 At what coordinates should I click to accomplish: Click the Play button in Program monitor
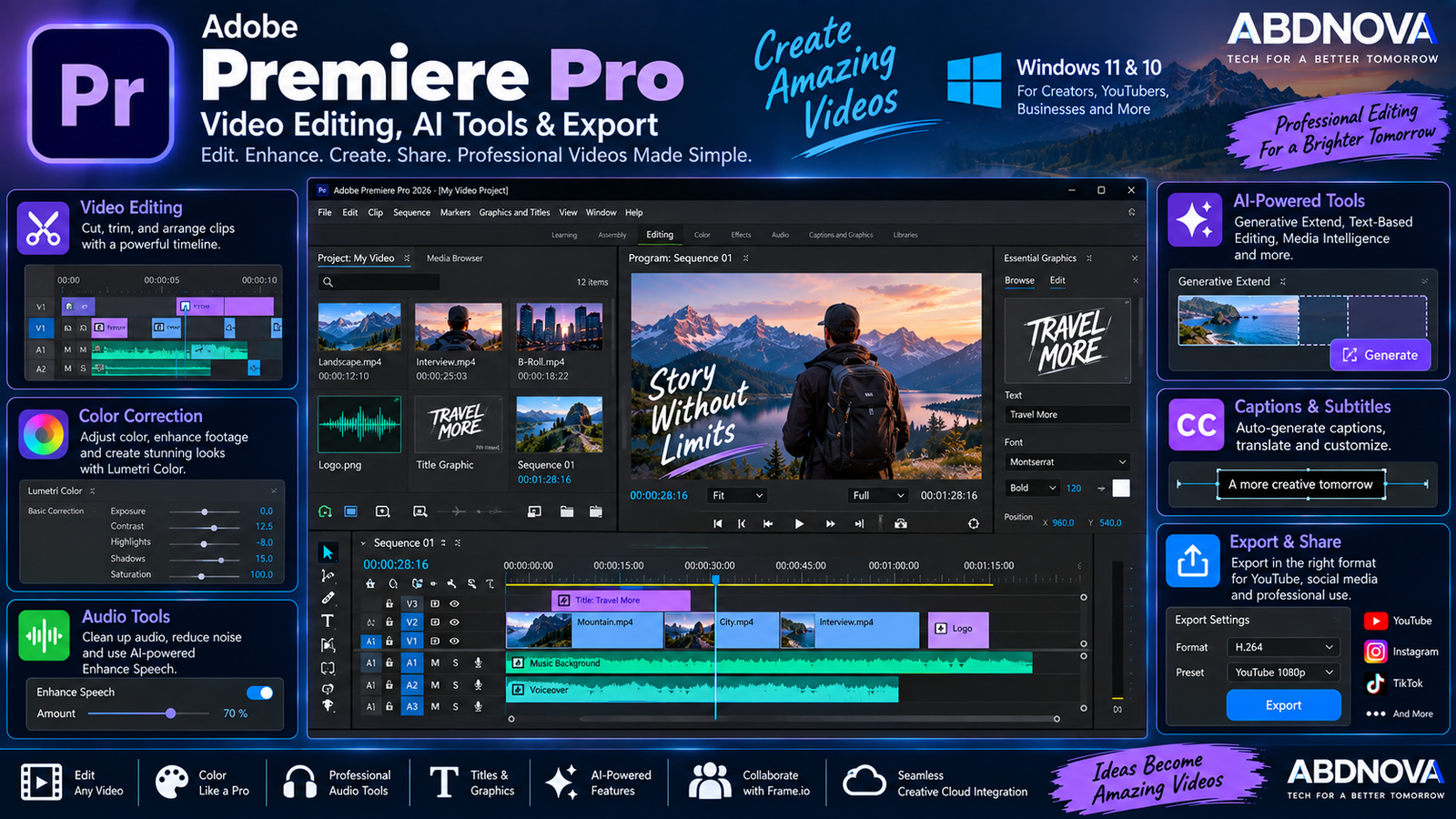799,523
